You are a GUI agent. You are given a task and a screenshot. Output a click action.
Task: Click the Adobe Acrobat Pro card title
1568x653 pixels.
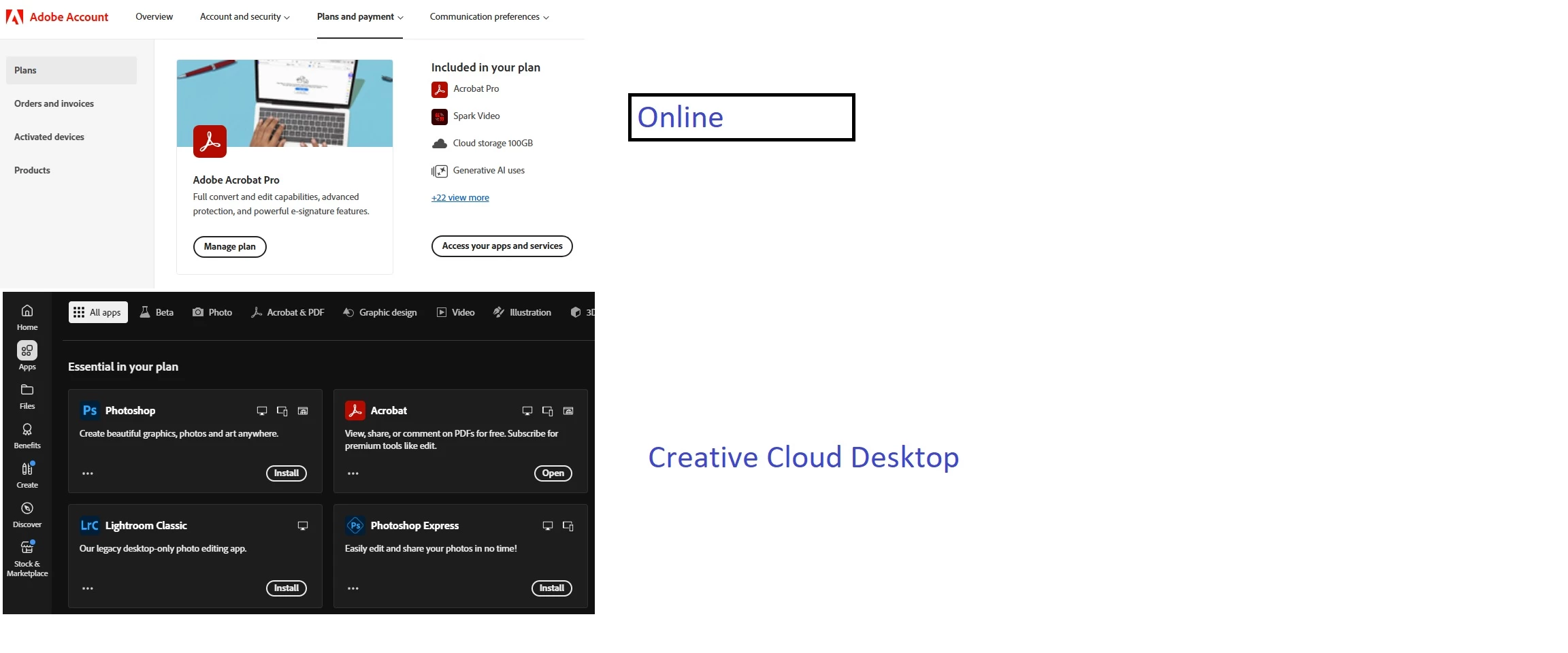pyautogui.click(x=236, y=180)
